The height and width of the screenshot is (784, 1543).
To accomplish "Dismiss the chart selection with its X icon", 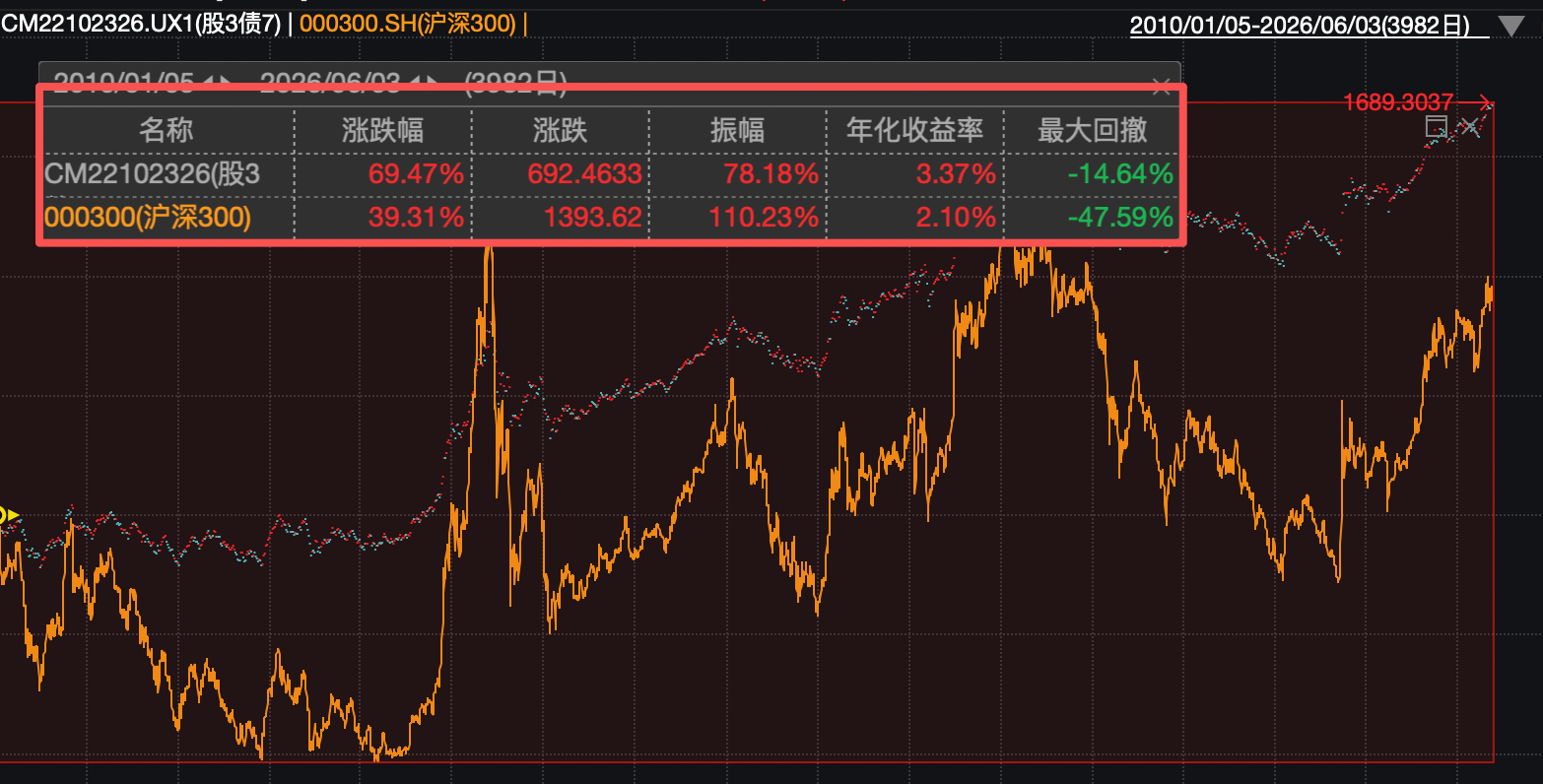I will click(x=1470, y=127).
